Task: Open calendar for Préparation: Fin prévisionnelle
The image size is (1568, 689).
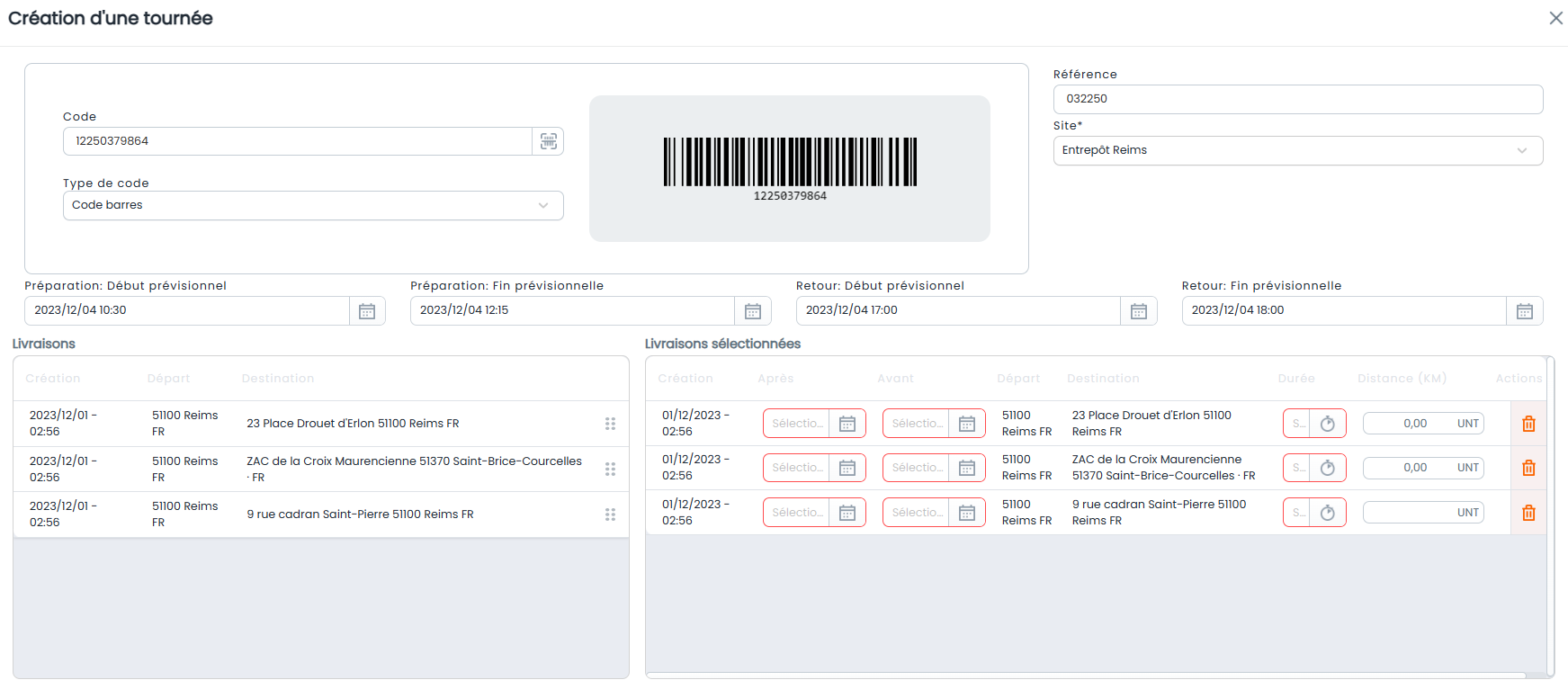Action: click(753, 311)
